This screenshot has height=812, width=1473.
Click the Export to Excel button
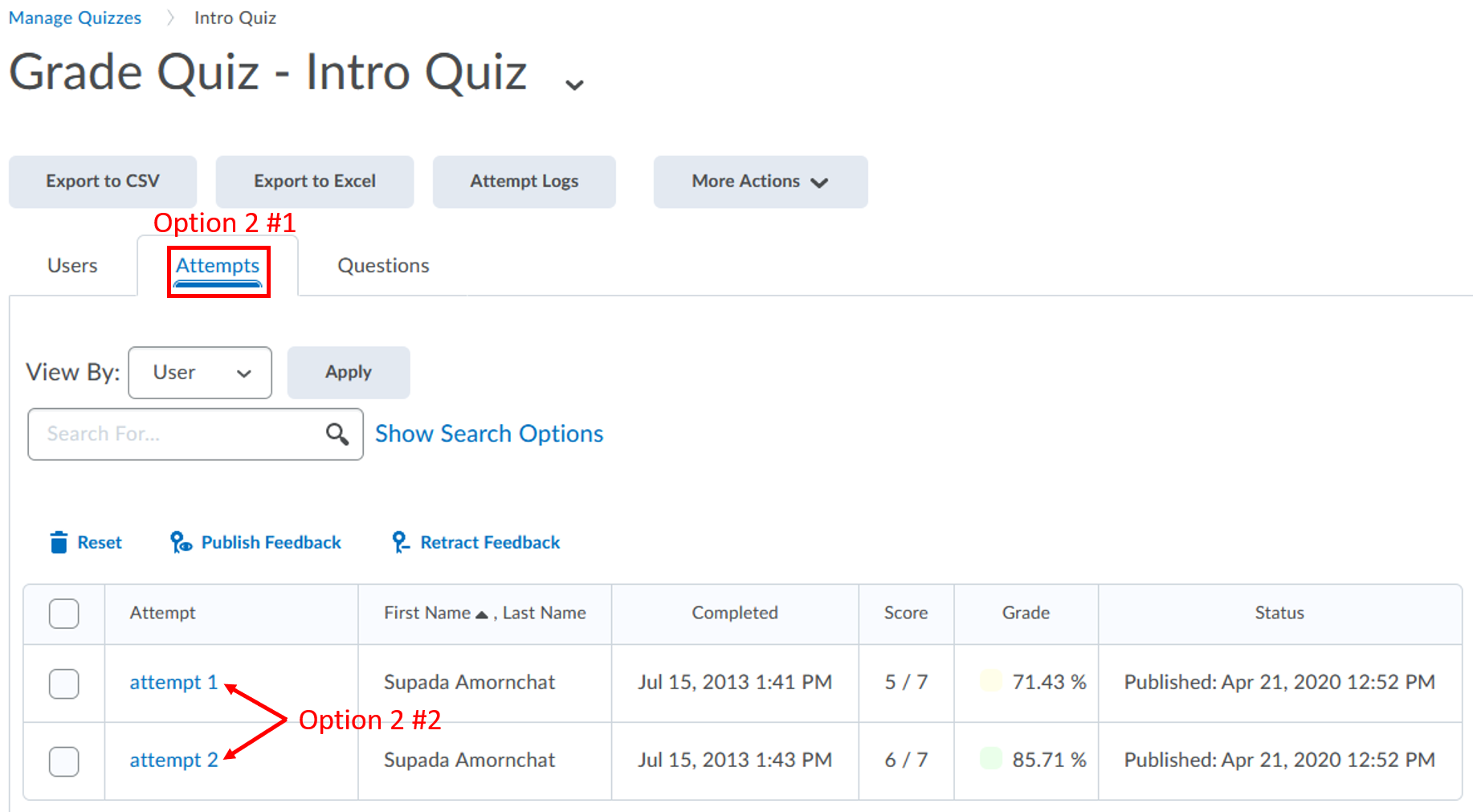[314, 182]
